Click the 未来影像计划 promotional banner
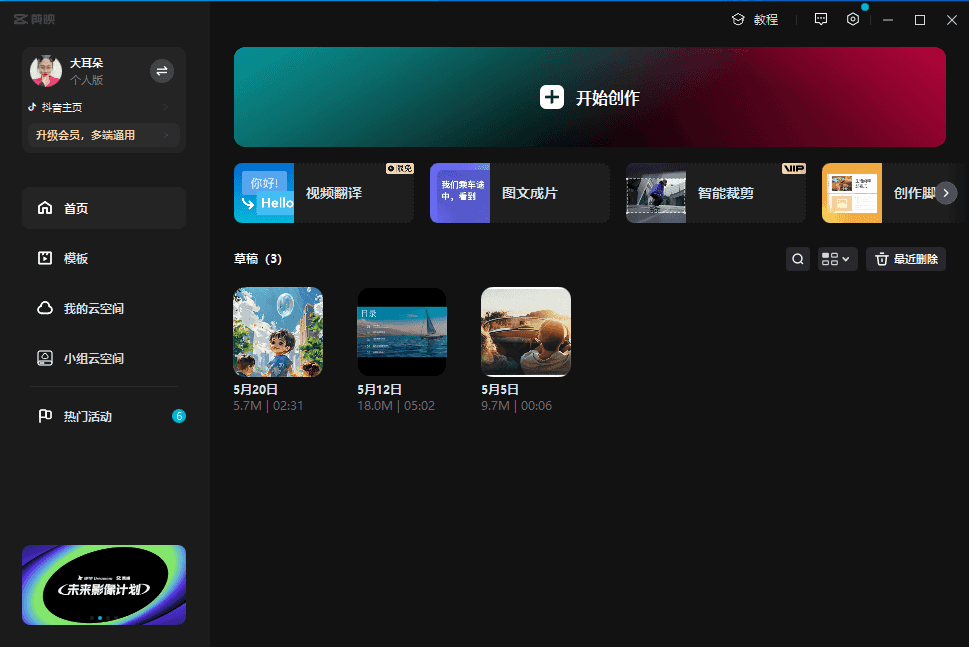This screenshot has width=969, height=647. coord(104,585)
